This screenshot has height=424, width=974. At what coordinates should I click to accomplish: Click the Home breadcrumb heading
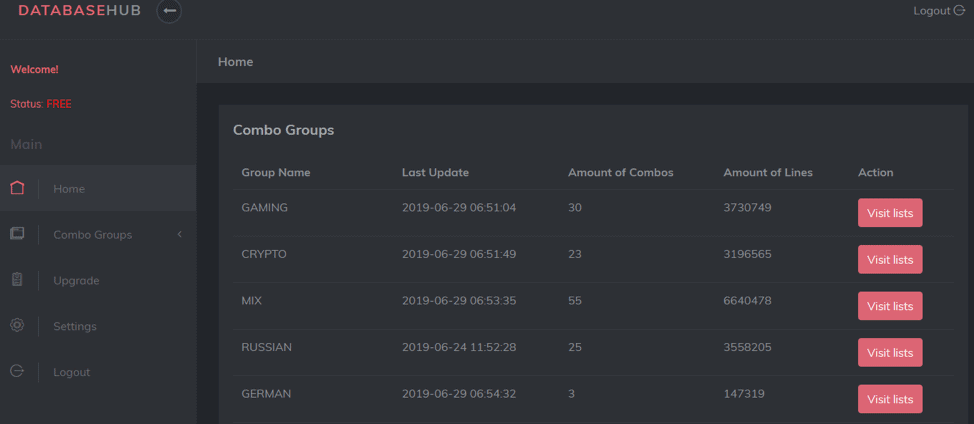235,62
